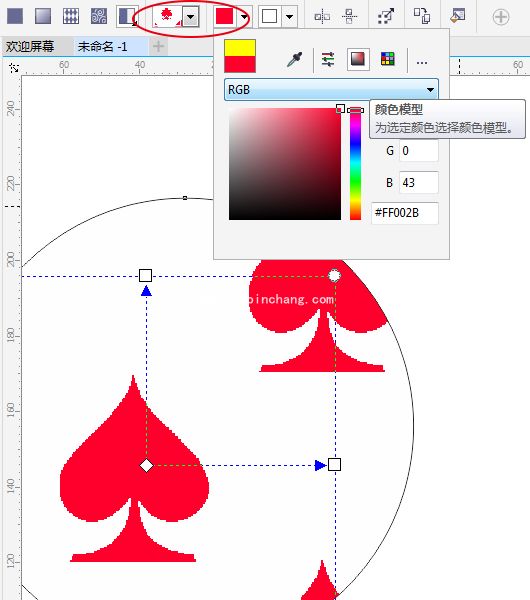Open more color options ellipsis
Viewport: 530px width, 600px height.
pyautogui.click(x=422, y=62)
